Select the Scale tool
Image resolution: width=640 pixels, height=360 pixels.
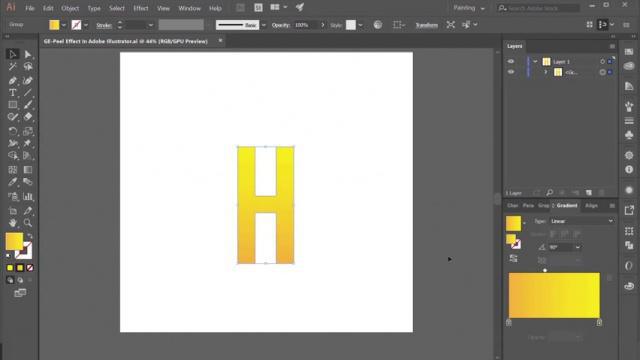(27, 131)
